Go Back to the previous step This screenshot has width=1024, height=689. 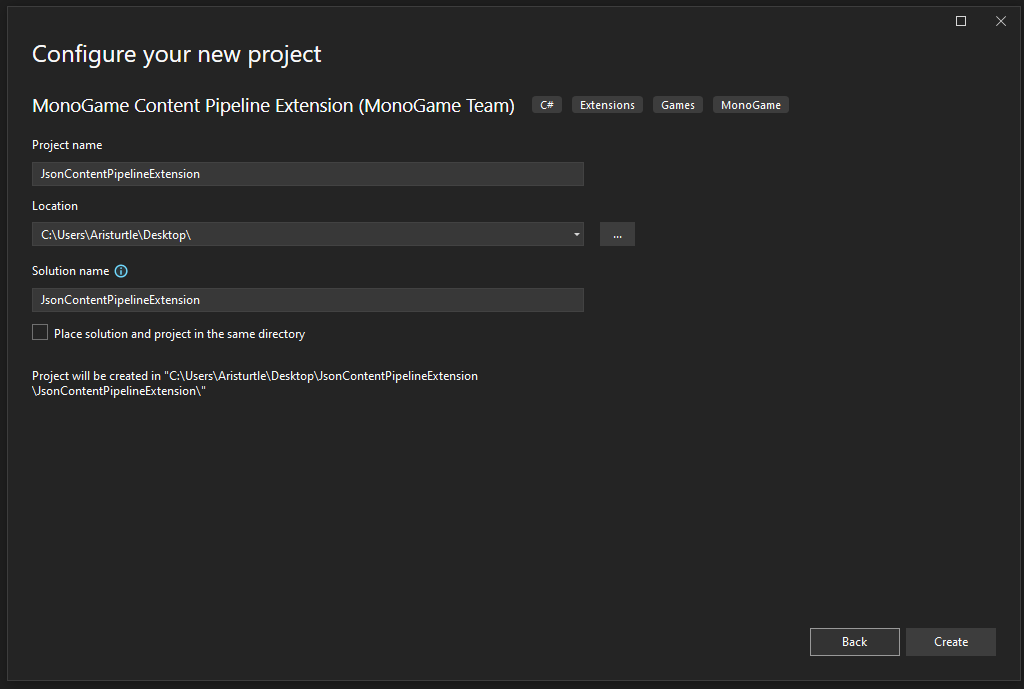tap(855, 642)
